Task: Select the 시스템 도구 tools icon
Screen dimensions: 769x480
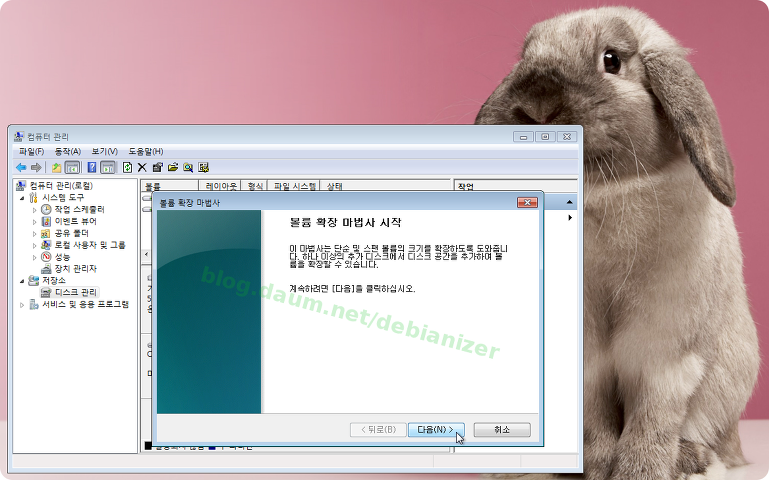Action: click(x=33, y=198)
